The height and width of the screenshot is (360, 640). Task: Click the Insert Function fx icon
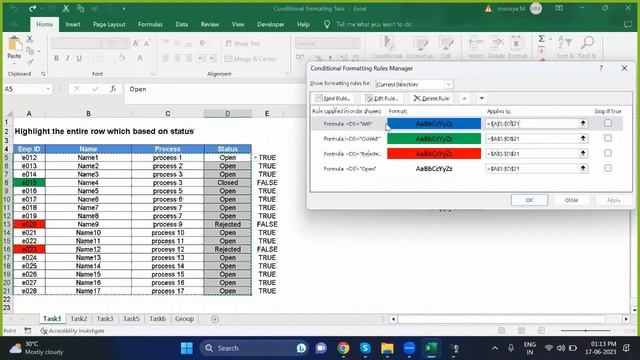(113, 89)
